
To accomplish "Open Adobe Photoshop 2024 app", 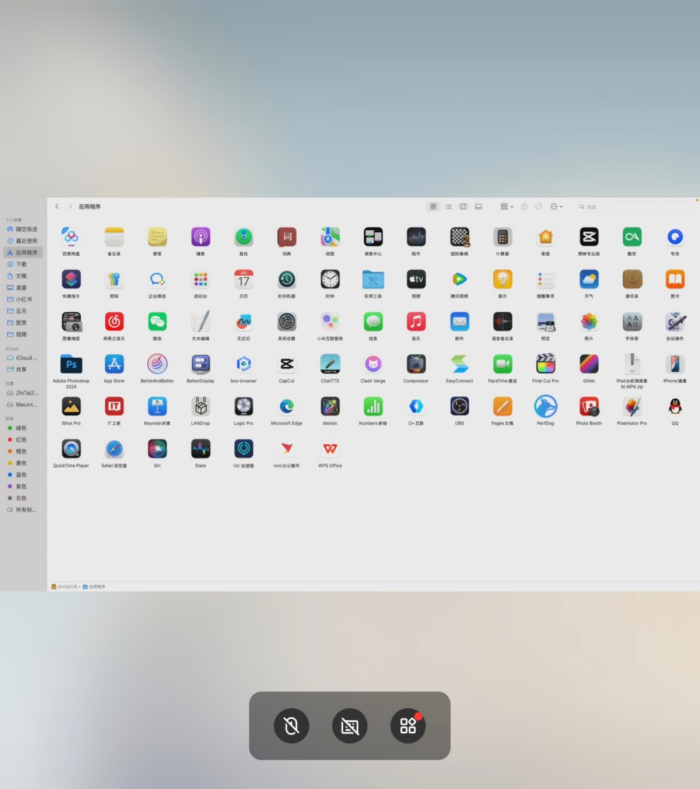I will click(71, 364).
